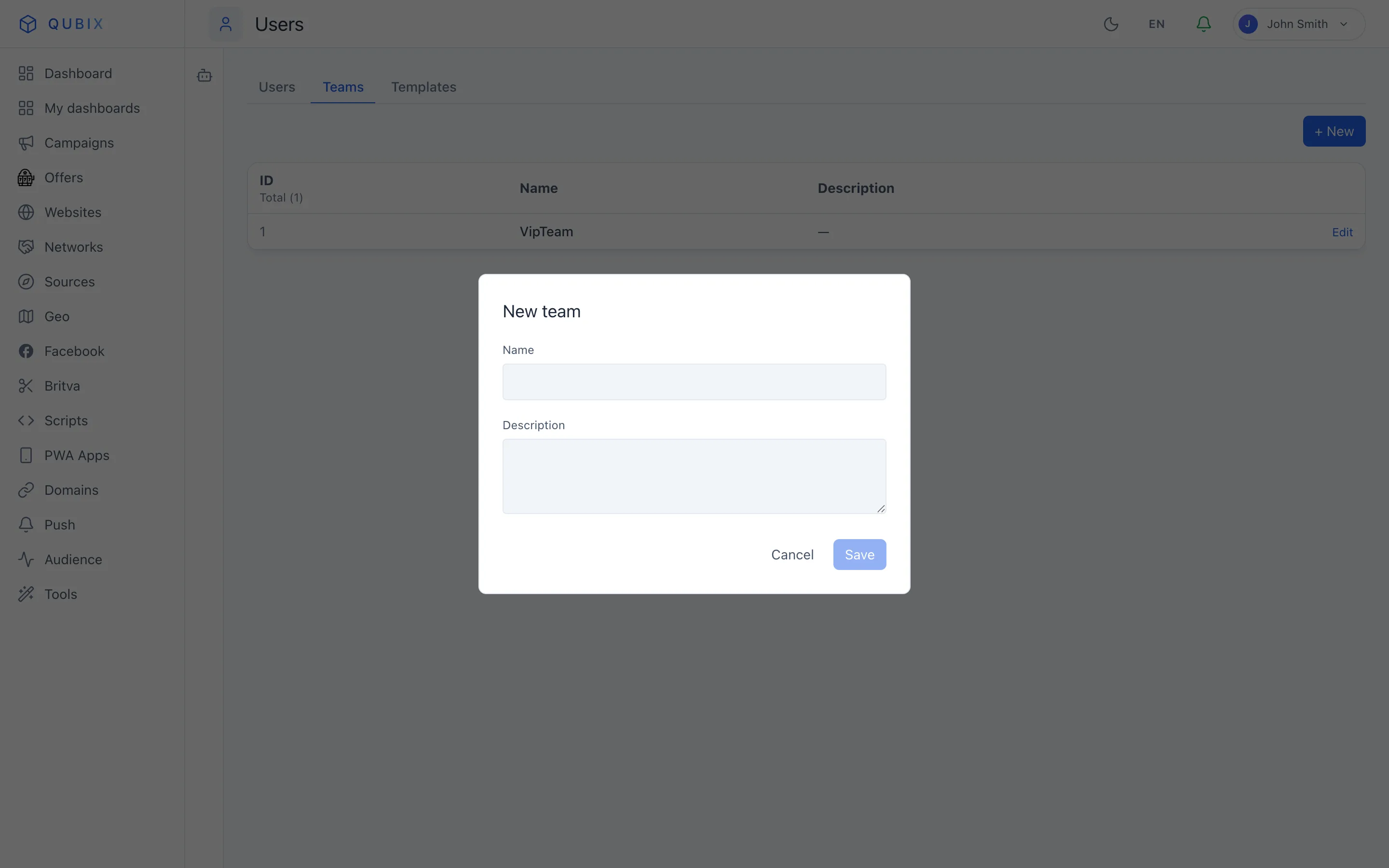The height and width of the screenshot is (868, 1389).
Task: Click the Facebook logo icon in sidebar
Action: click(x=26, y=352)
